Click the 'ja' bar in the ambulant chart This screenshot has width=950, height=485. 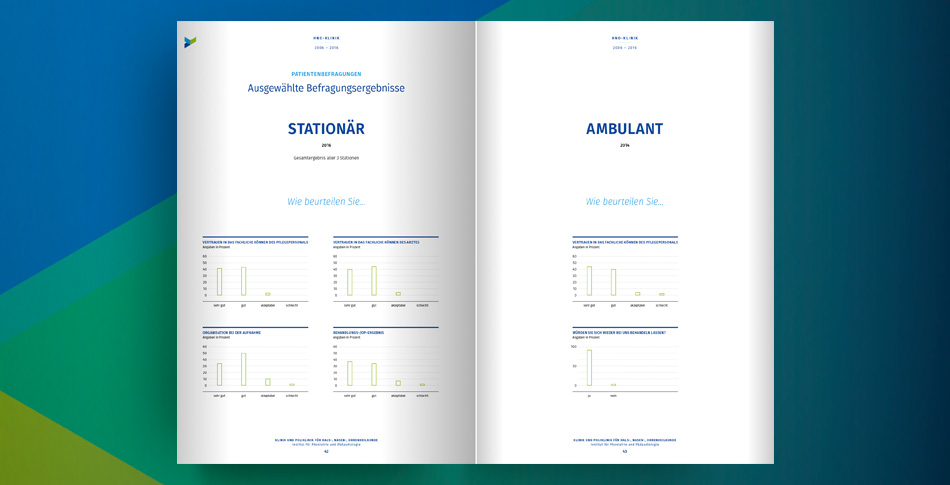589,367
